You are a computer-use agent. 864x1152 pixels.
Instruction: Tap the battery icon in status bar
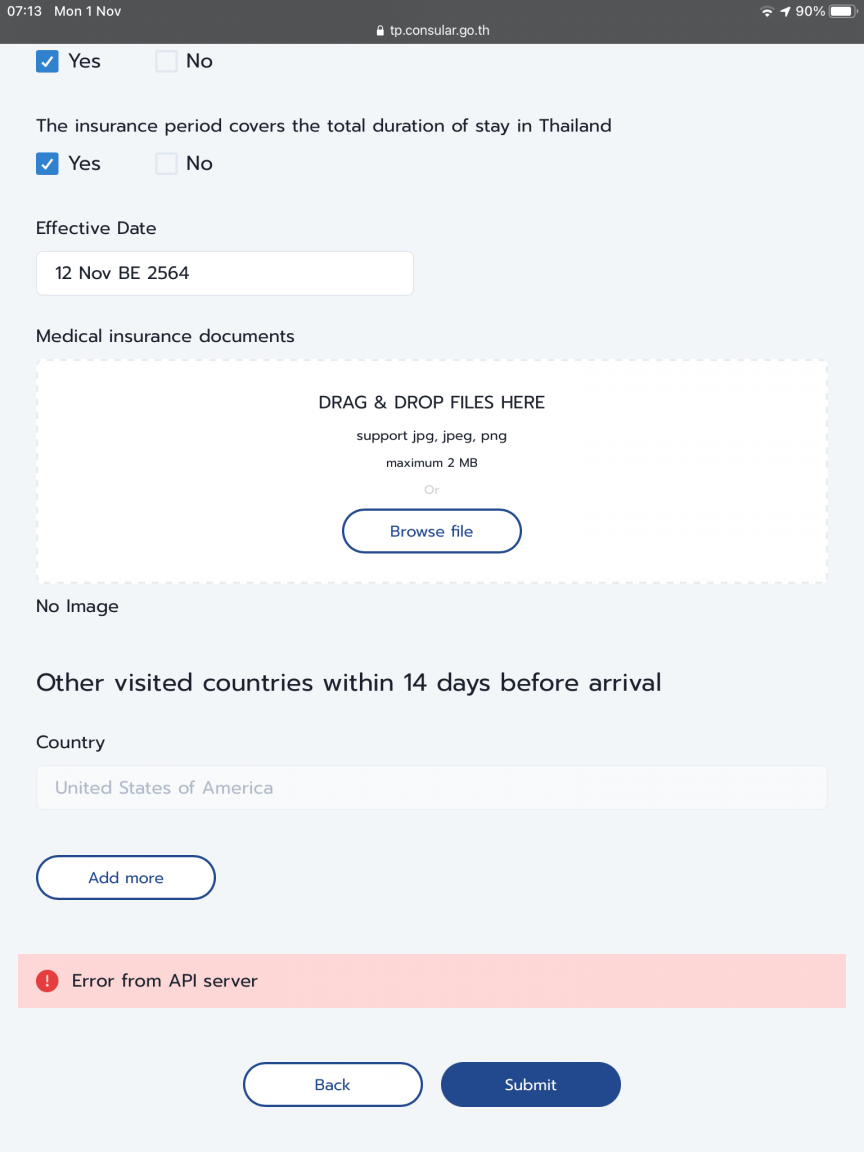tap(843, 12)
